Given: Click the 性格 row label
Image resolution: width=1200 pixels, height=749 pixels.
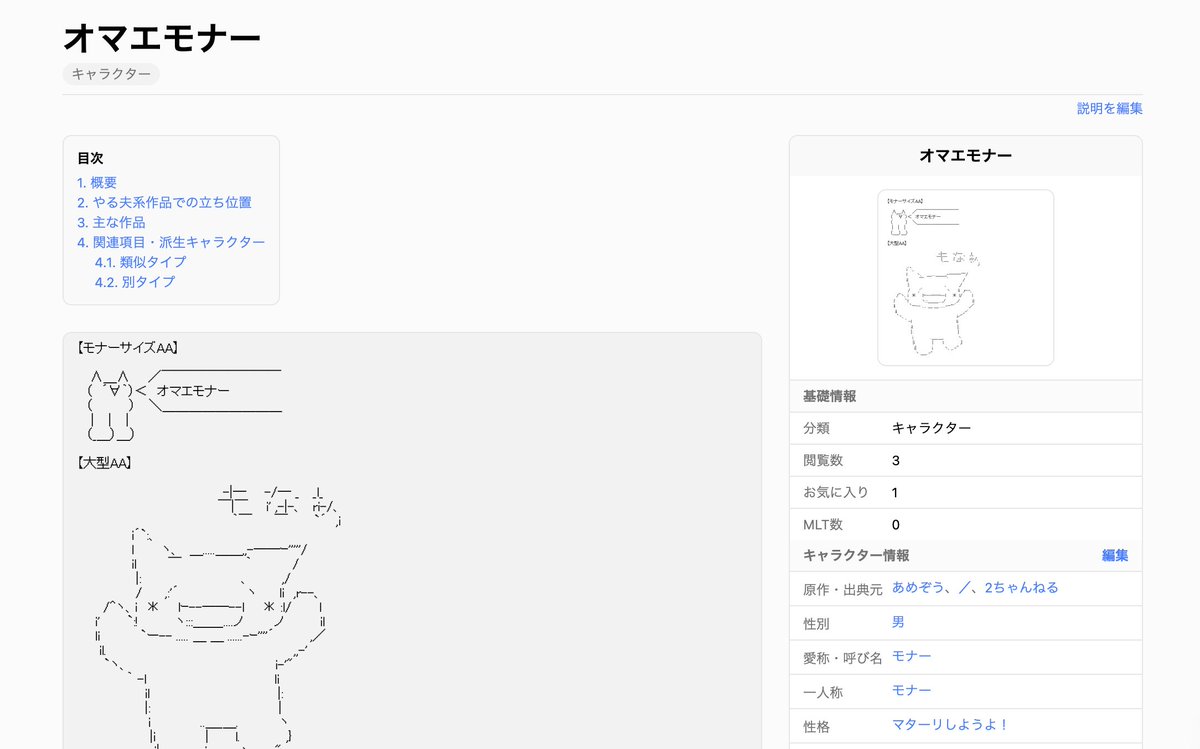Looking at the screenshot, I should click(x=816, y=726).
